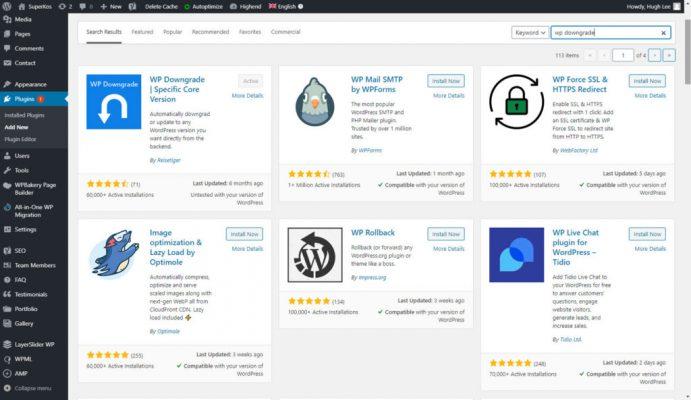Image resolution: width=691 pixels, height=400 pixels.
Task: Install WP Mail SMTP by WPForms
Action: coord(446,80)
